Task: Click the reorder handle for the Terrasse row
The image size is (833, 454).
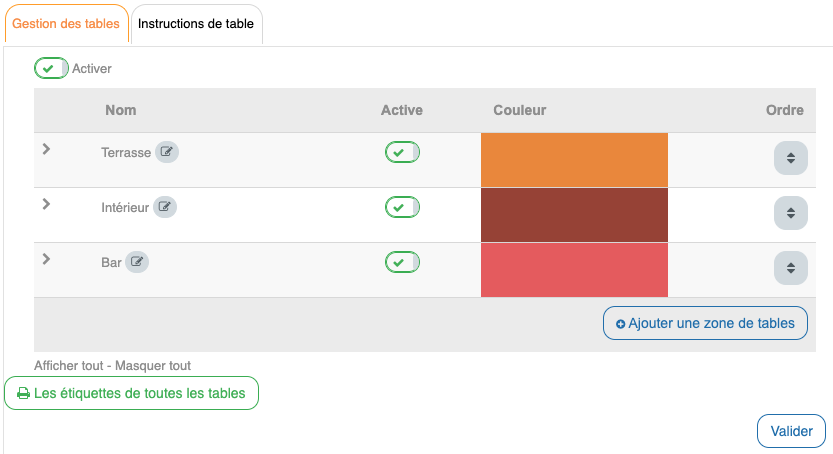Action: (789, 158)
